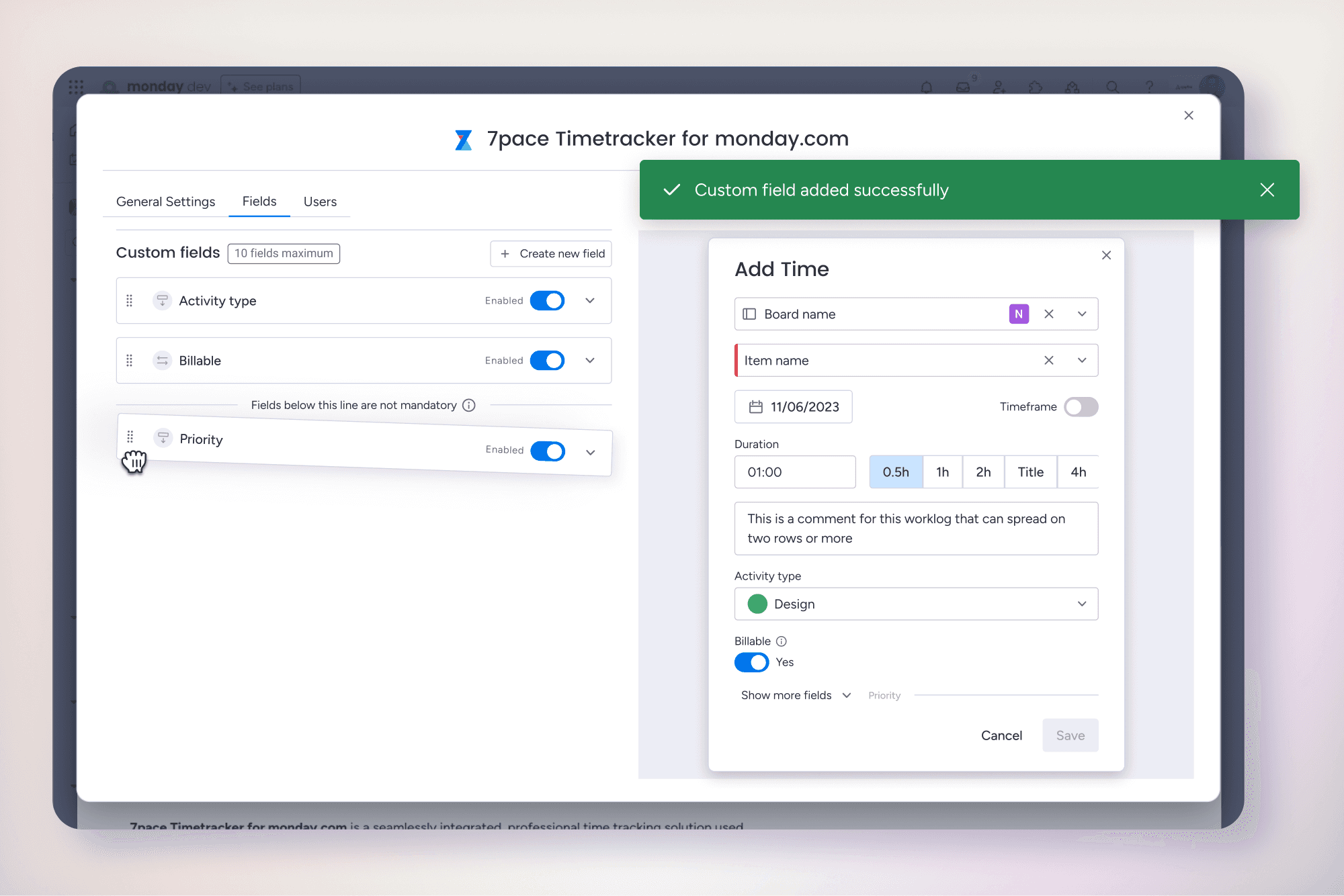The height and width of the screenshot is (896, 1344).
Task: Click the drag handle for Activity type
Action: tap(130, 301)
